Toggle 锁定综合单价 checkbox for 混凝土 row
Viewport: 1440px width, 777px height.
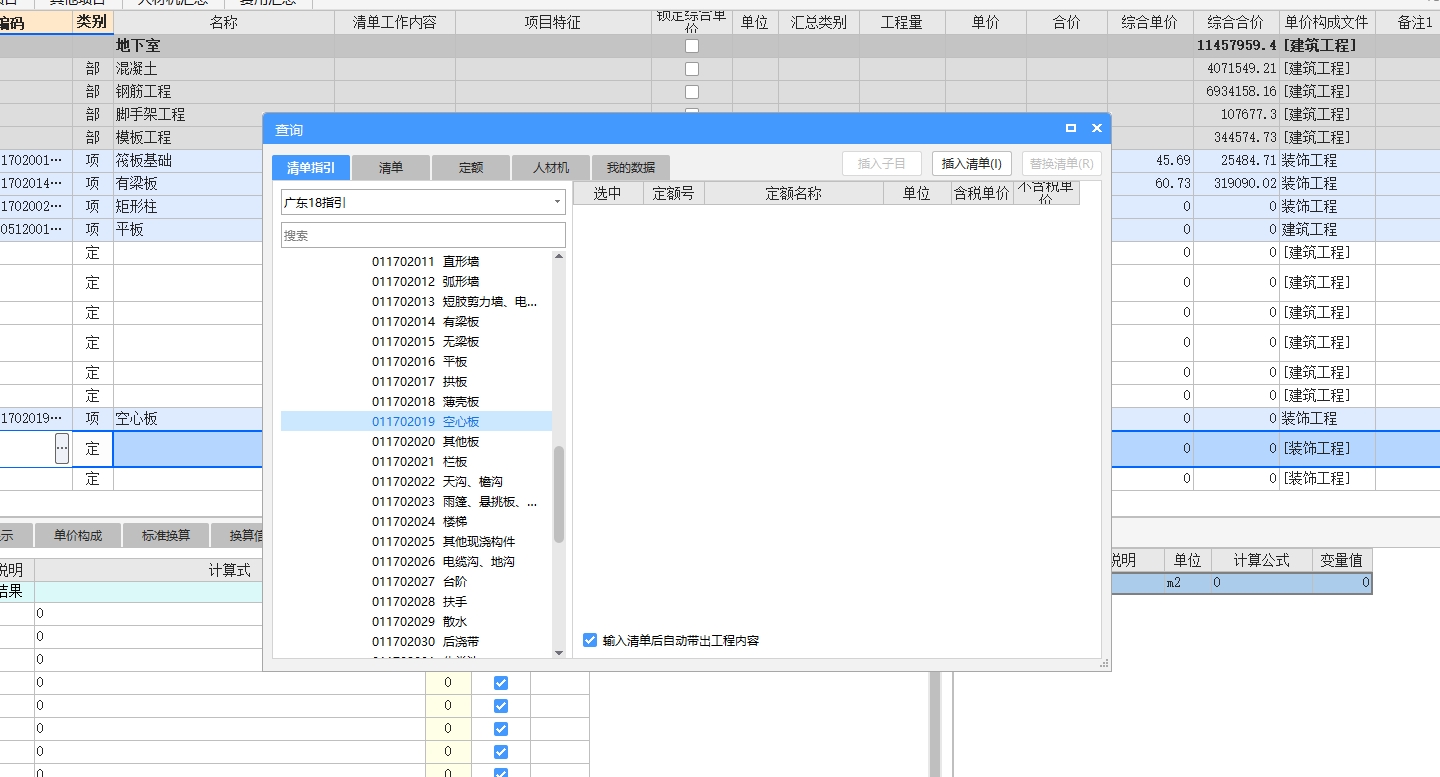coord(692,69)
